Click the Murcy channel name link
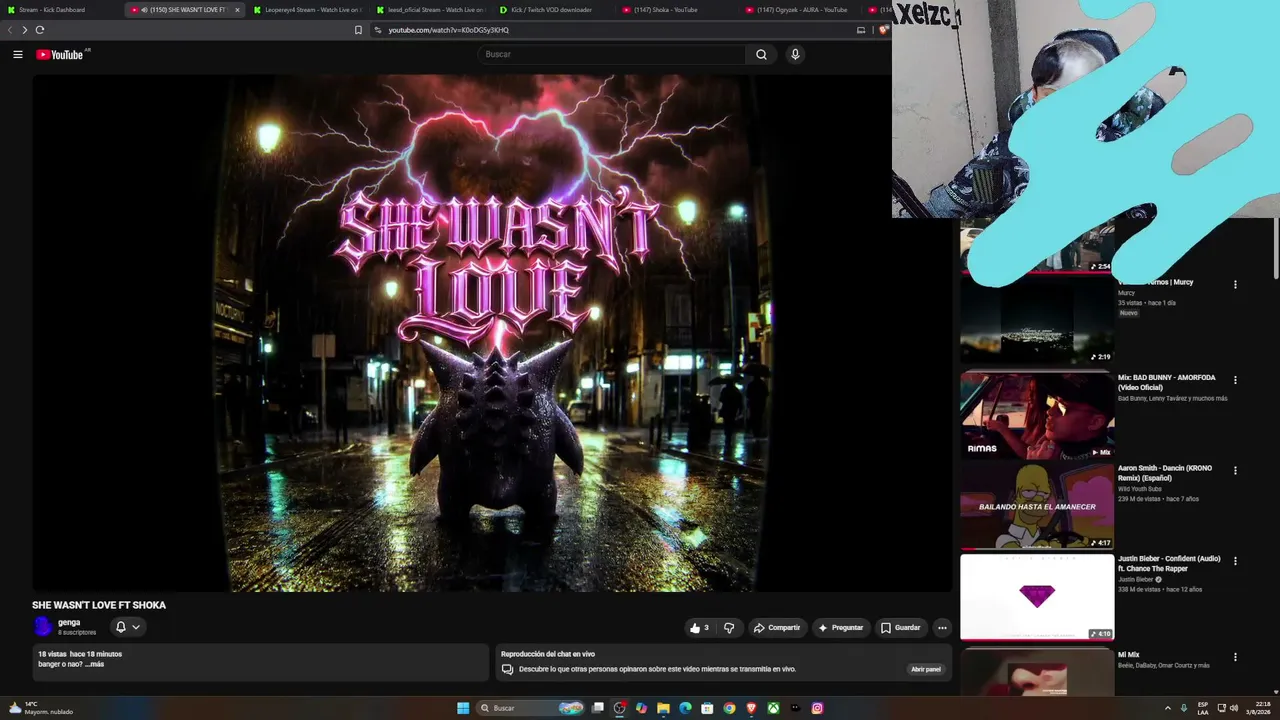 pyautogui.click(x=1127, y=293)
